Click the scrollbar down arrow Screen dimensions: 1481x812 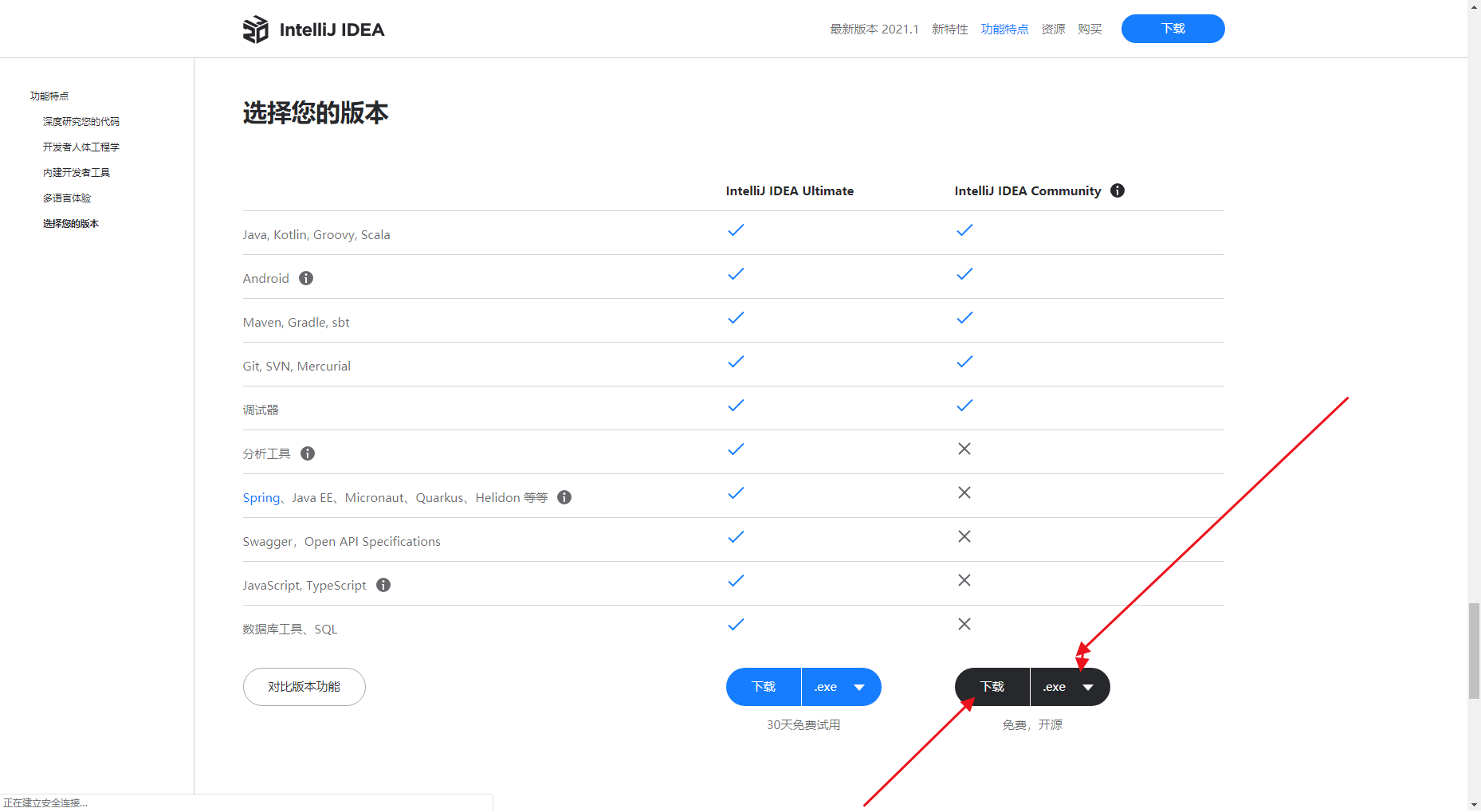point(1474,805)
